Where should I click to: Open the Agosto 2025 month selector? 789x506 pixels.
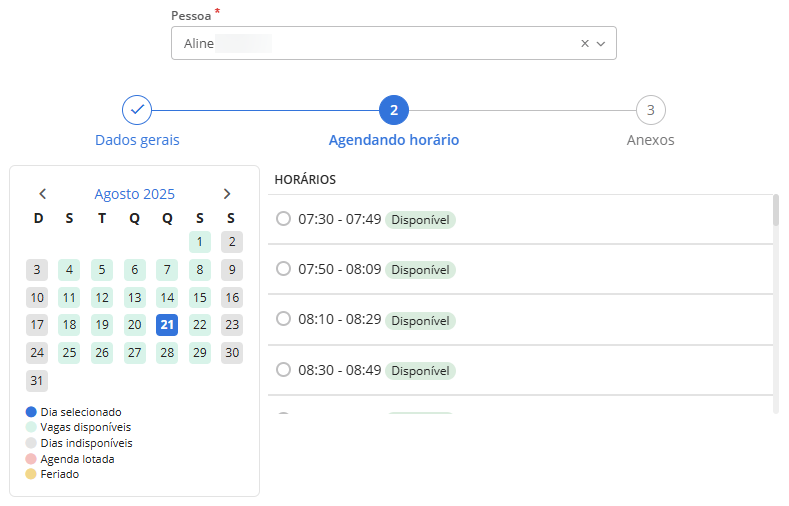coord(134,194)
